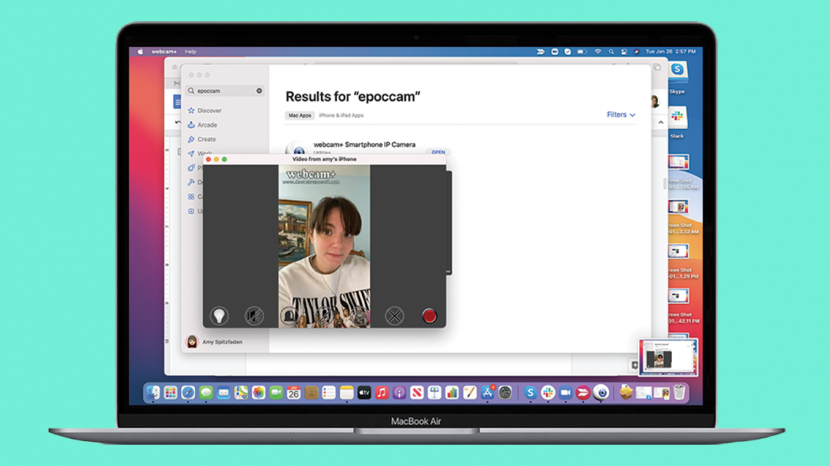This screenshot has height=466, width=830.
Task: Open Apple TV from the Dock
Action: point(364,392)
